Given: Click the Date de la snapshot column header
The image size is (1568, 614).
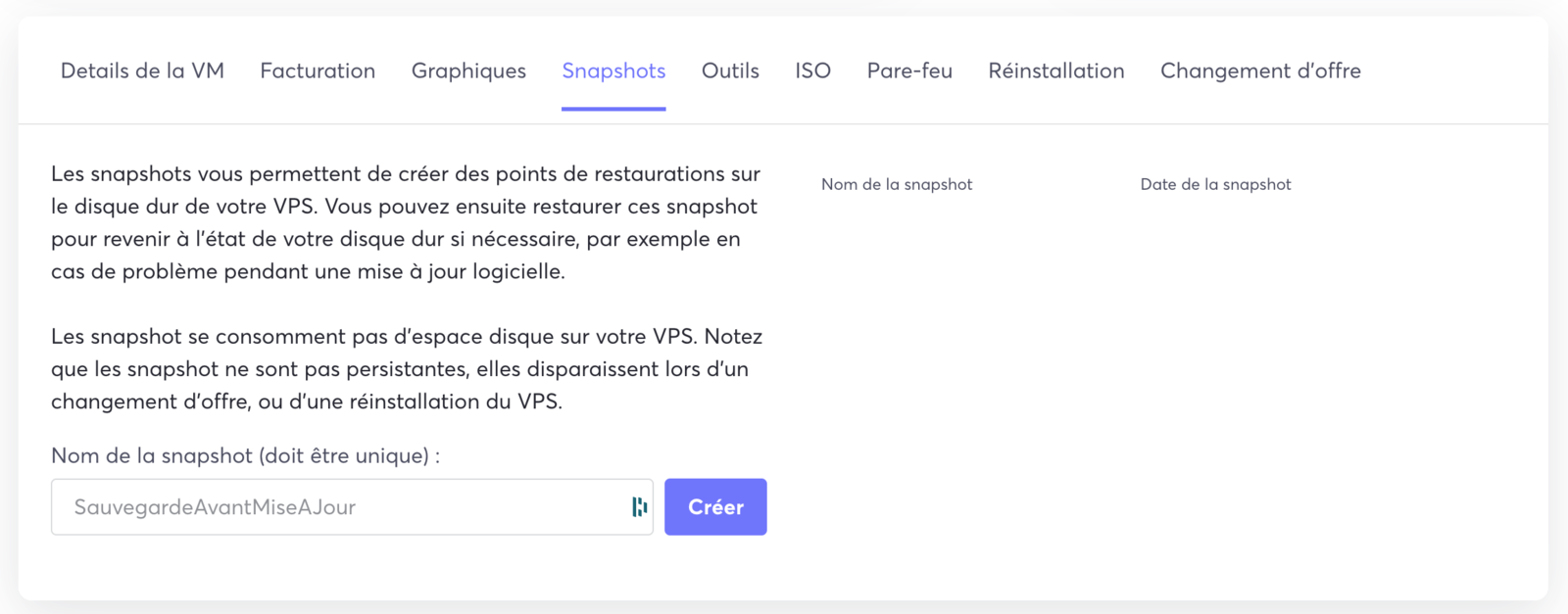Looking at the screenshot, I should coord(1215,184).
